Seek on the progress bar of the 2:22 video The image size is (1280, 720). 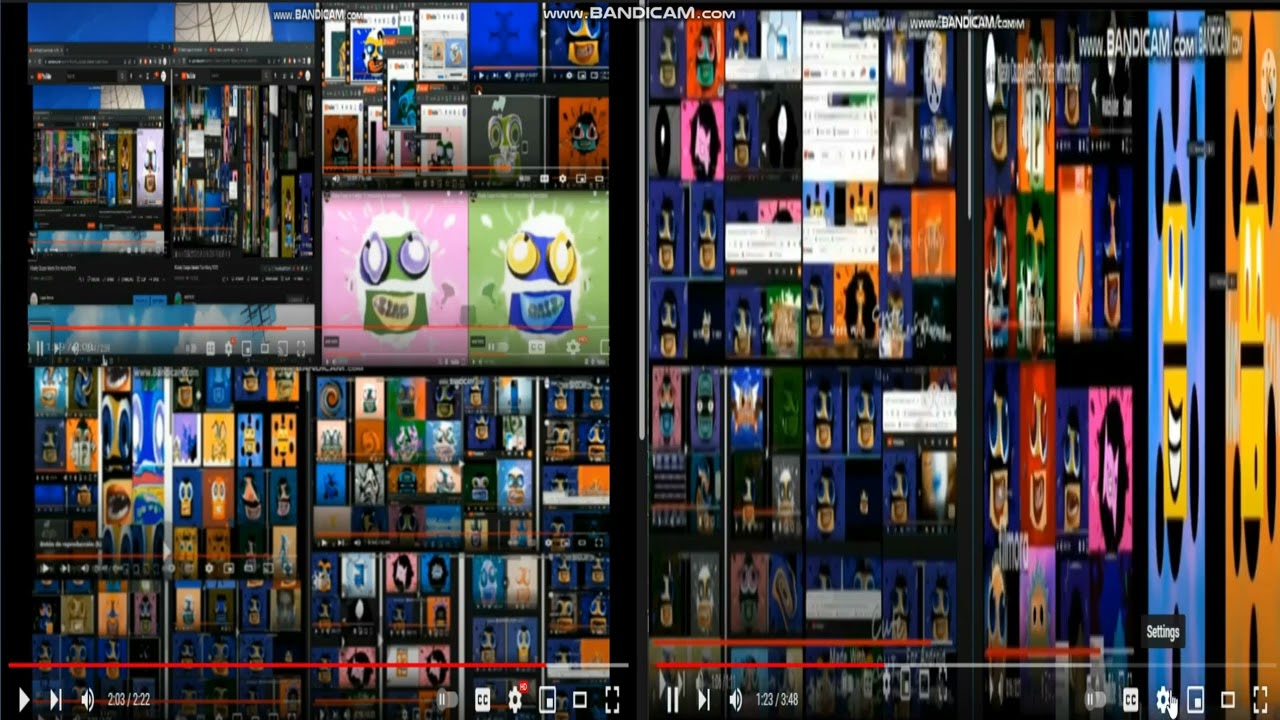pos(318,665)
